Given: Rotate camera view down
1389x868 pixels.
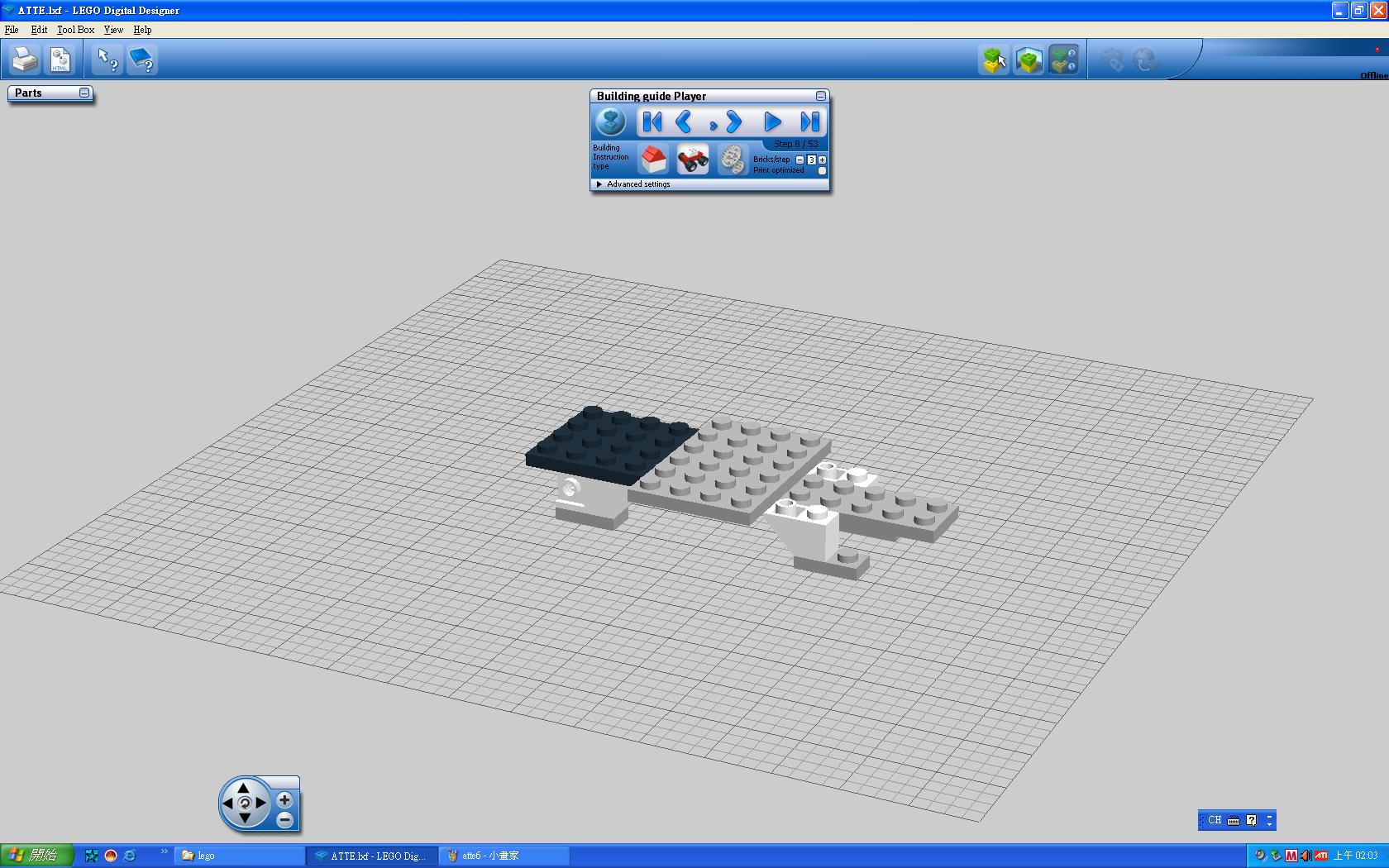Looking at the screenshot, I should click(244, 818).
